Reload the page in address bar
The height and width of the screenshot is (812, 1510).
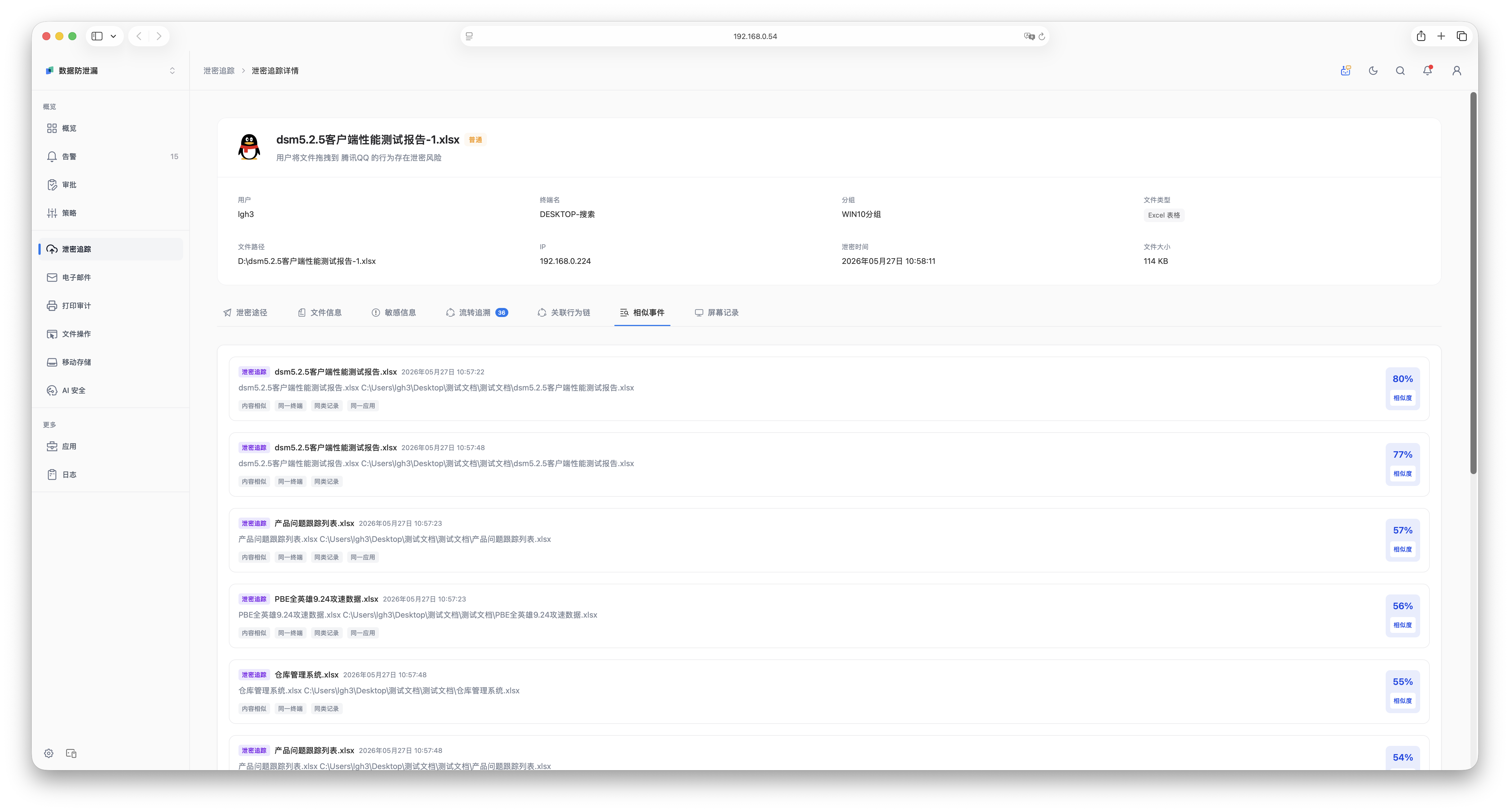(x=1042, y=36)
